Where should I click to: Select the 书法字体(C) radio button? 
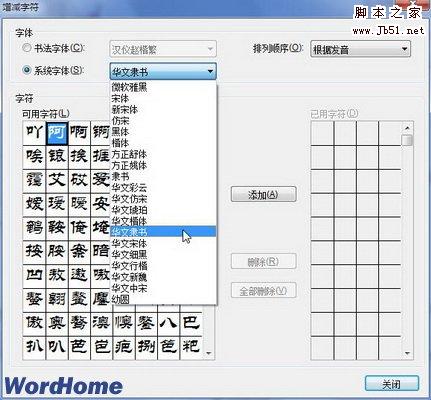pos(27,48)
